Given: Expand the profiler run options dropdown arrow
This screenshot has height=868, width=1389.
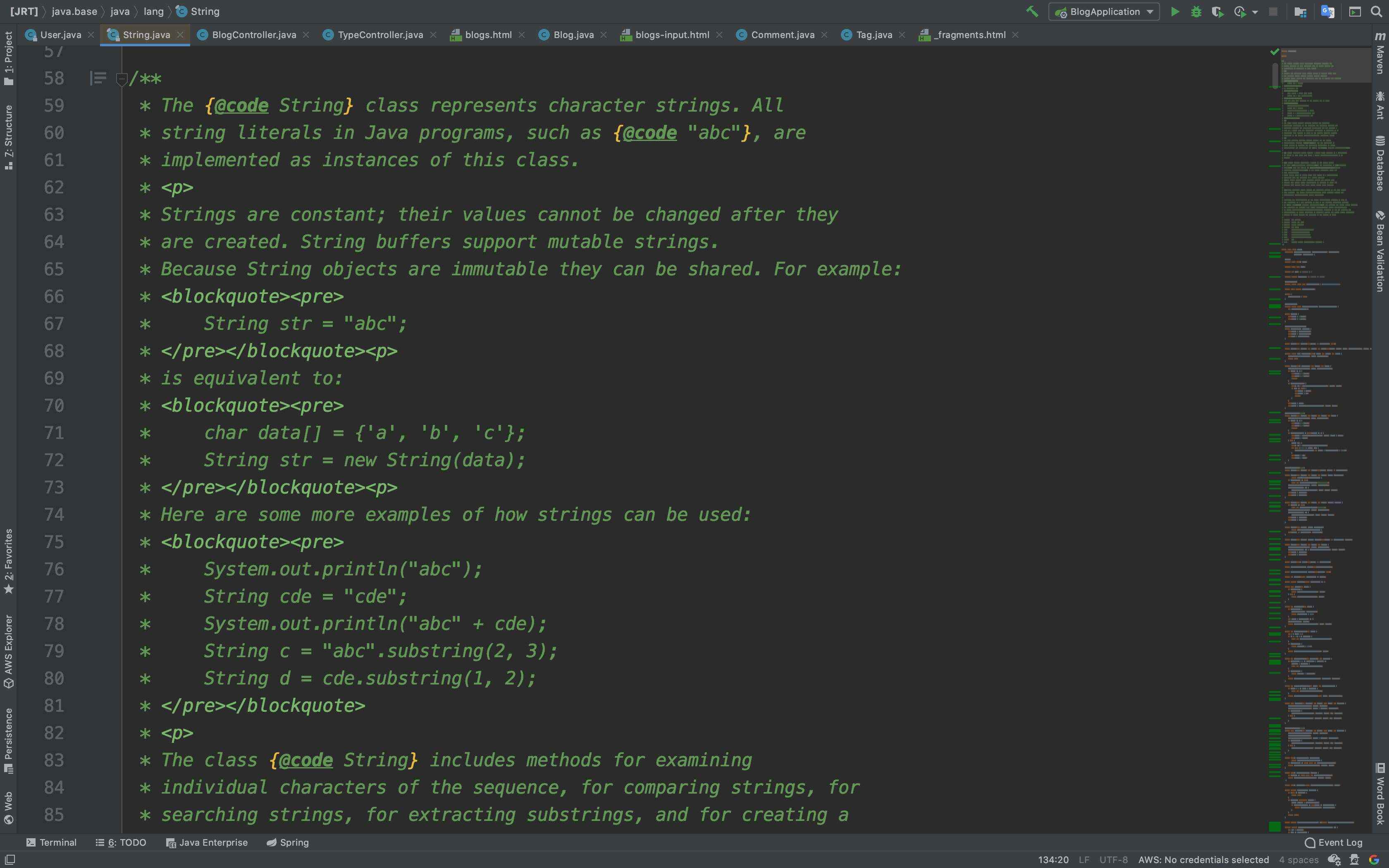Looking at the screenshot, I should tap(1255, 12).
